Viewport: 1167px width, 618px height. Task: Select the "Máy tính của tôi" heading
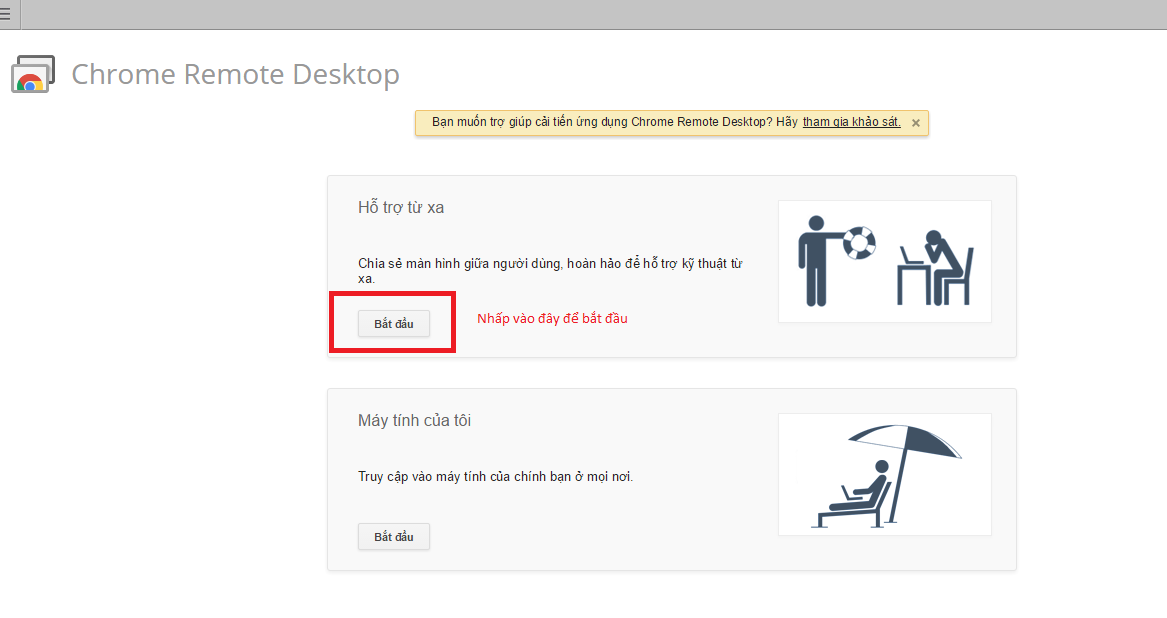[415, 421]
